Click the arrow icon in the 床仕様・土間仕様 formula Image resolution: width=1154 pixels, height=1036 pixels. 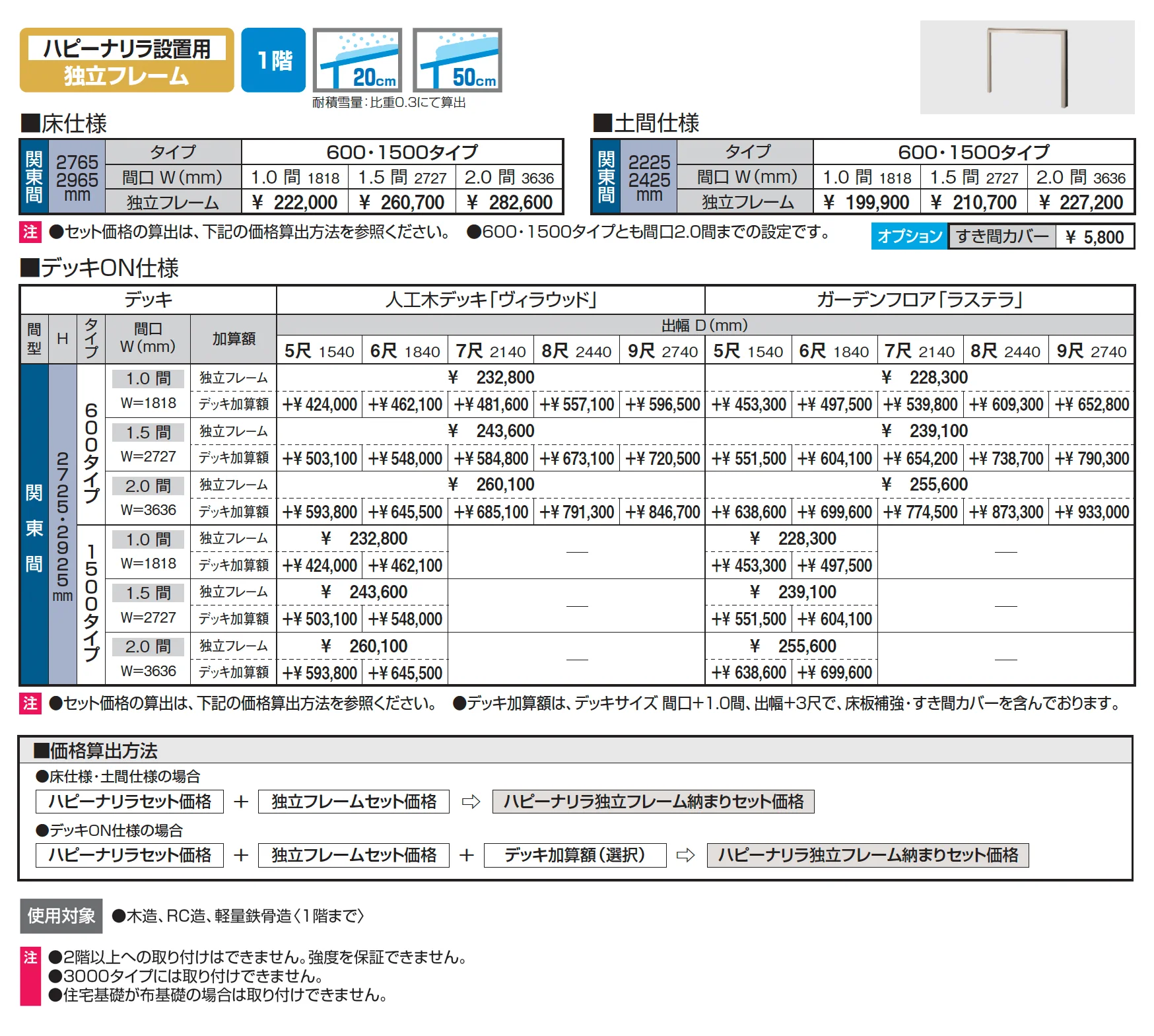(x=471, y=802)
